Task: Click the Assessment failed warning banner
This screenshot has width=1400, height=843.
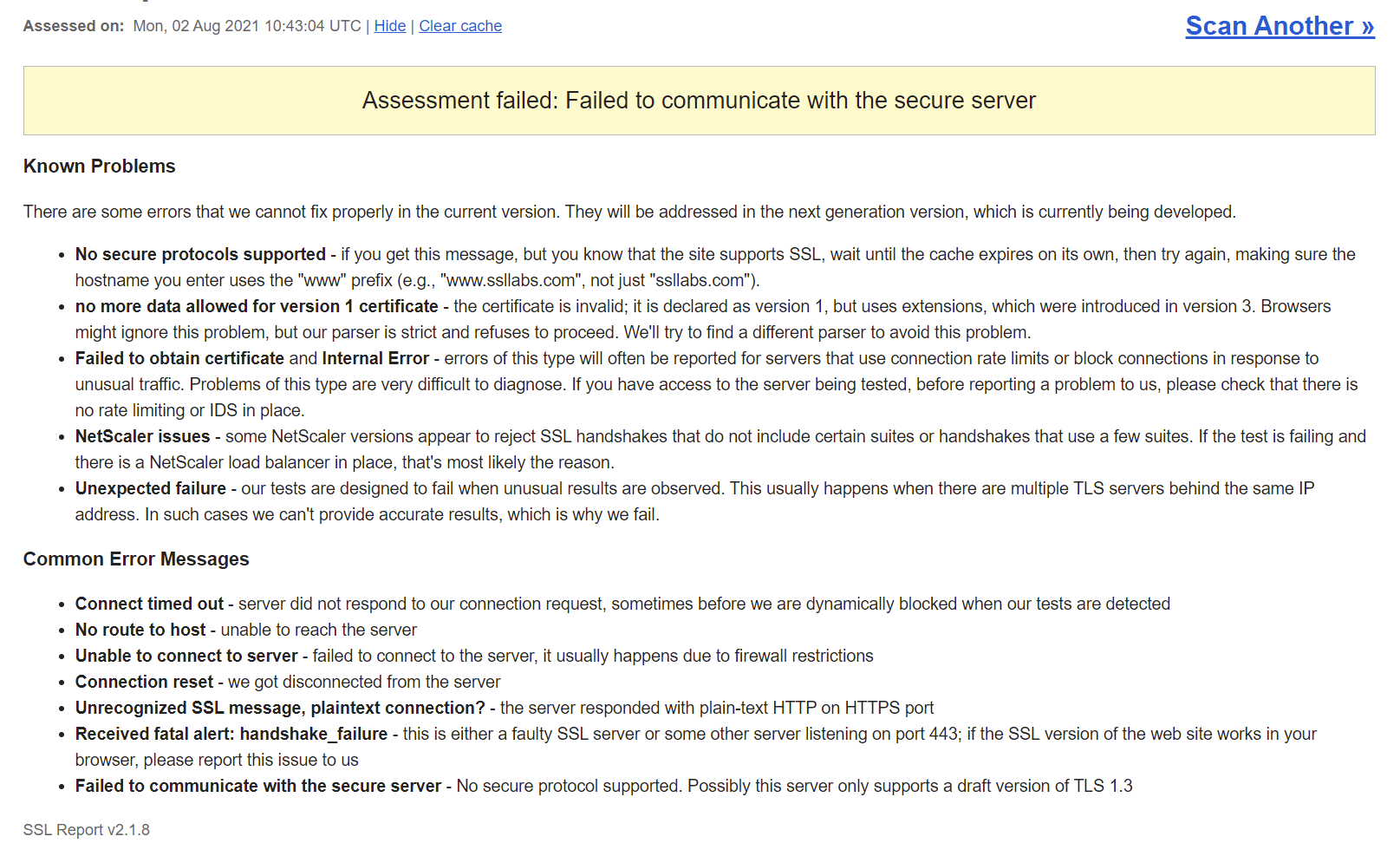Action: pos(699,101)
